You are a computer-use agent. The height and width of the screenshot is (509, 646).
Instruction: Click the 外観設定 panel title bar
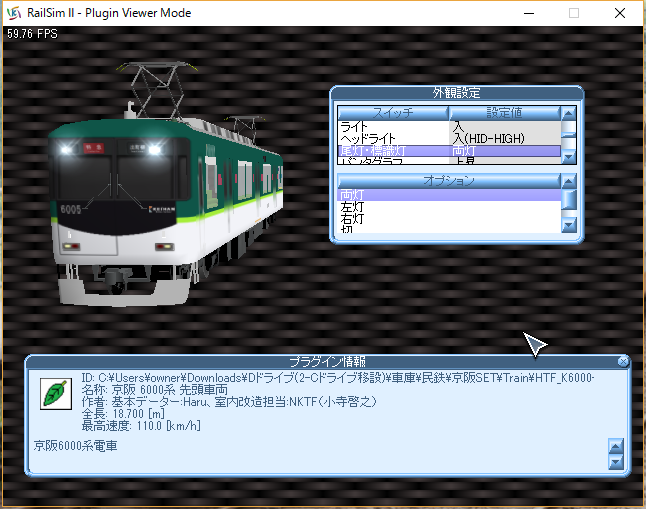tap(456, 93)
